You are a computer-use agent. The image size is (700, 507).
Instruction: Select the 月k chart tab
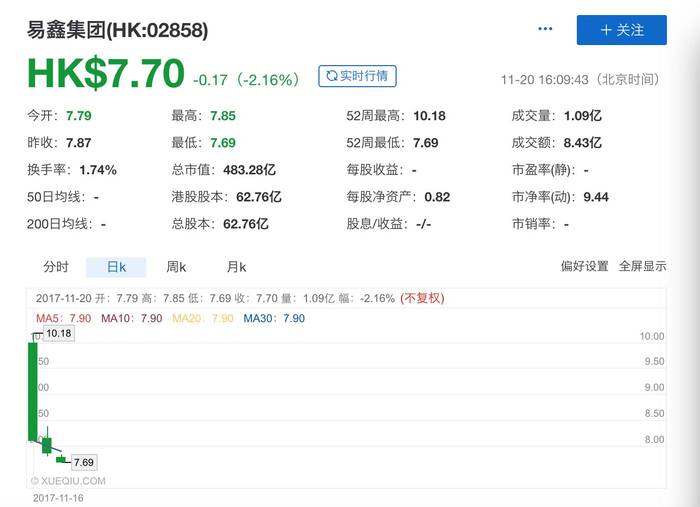click(236, 267)
